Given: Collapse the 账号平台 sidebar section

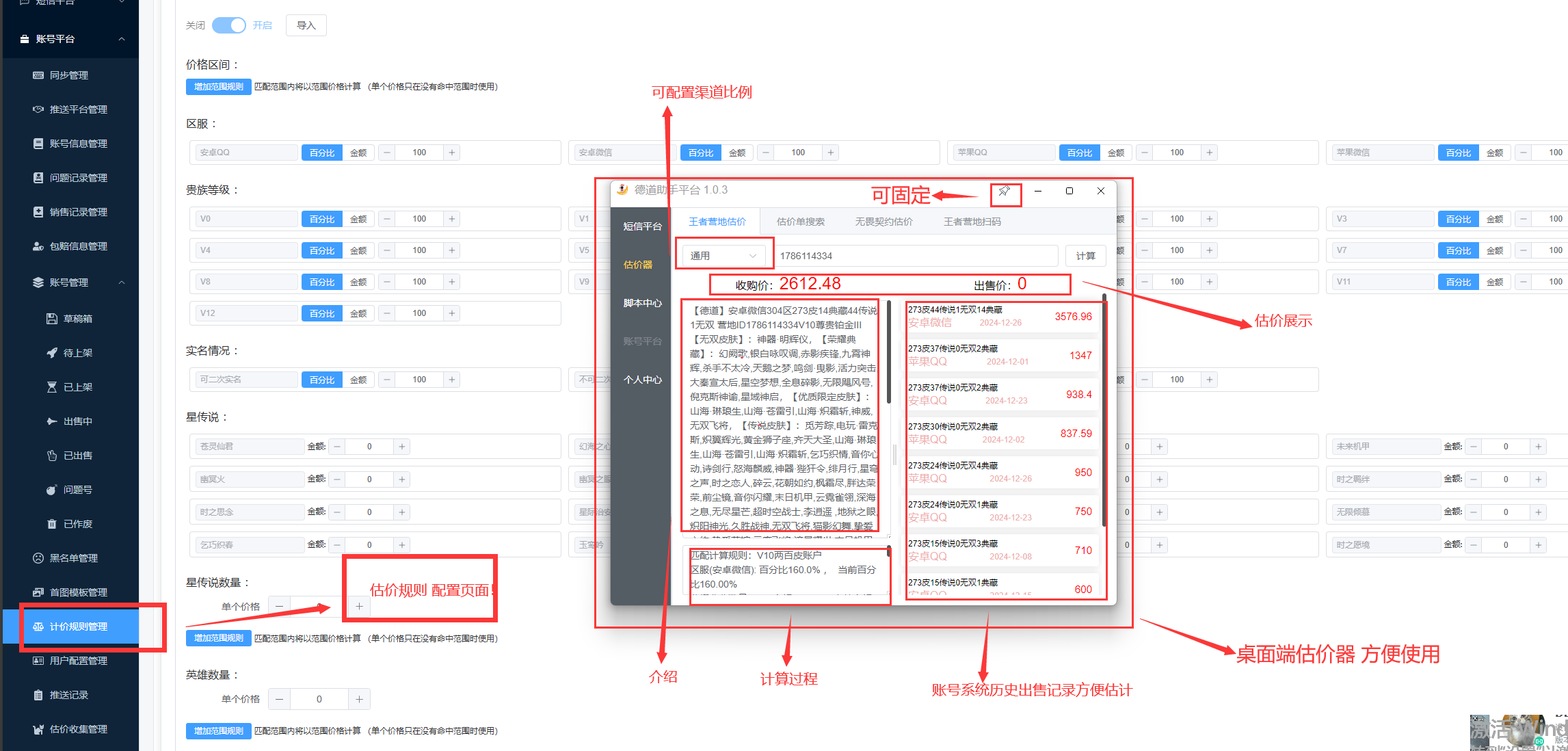Looking at the screenshot, I should pyautogui.click(x=122, y=39).
